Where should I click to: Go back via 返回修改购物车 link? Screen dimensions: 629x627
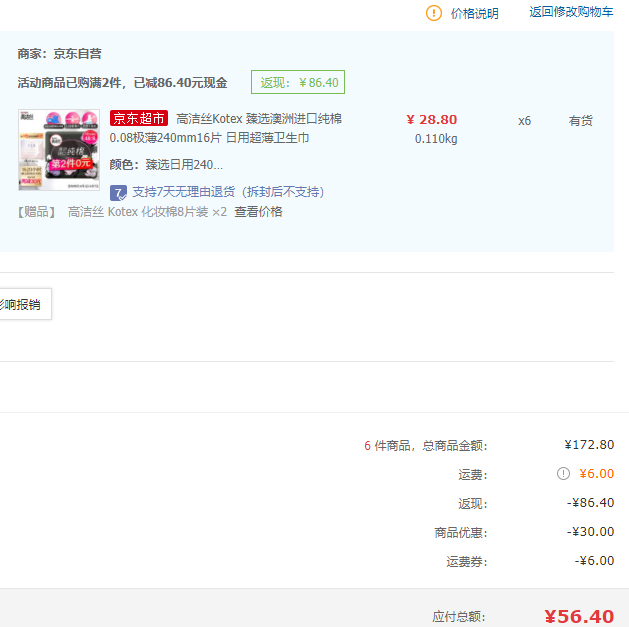point(571,12)
